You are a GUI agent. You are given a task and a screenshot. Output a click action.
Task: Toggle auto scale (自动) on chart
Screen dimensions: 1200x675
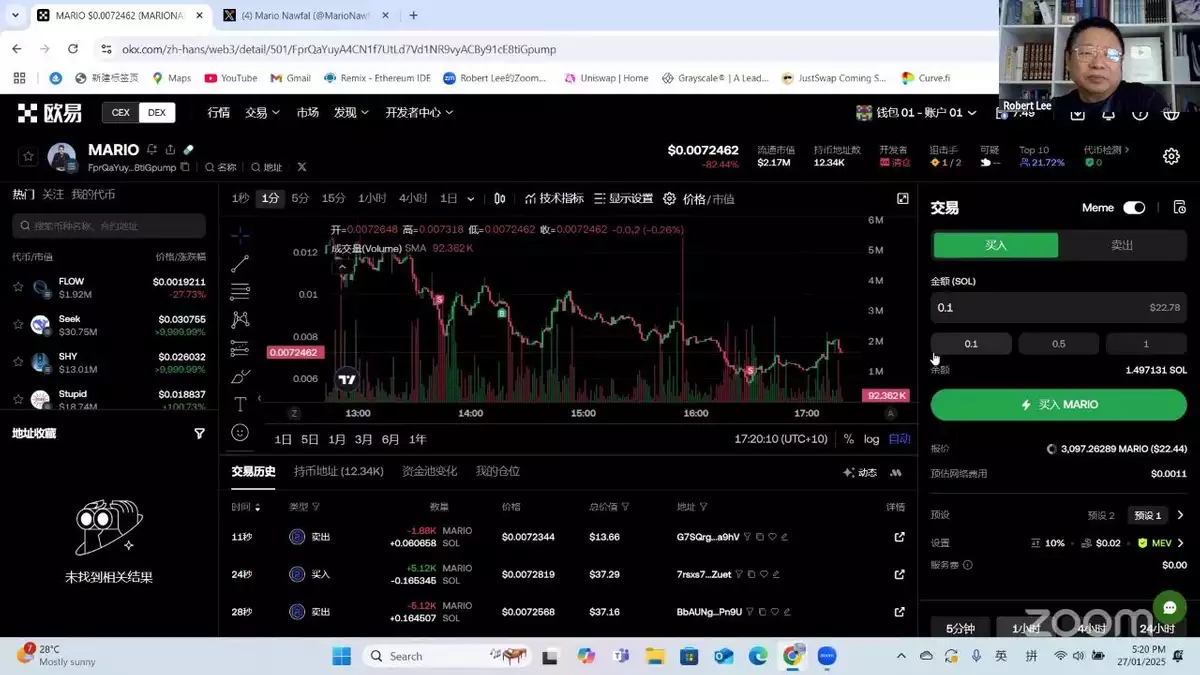click(899, 439)
